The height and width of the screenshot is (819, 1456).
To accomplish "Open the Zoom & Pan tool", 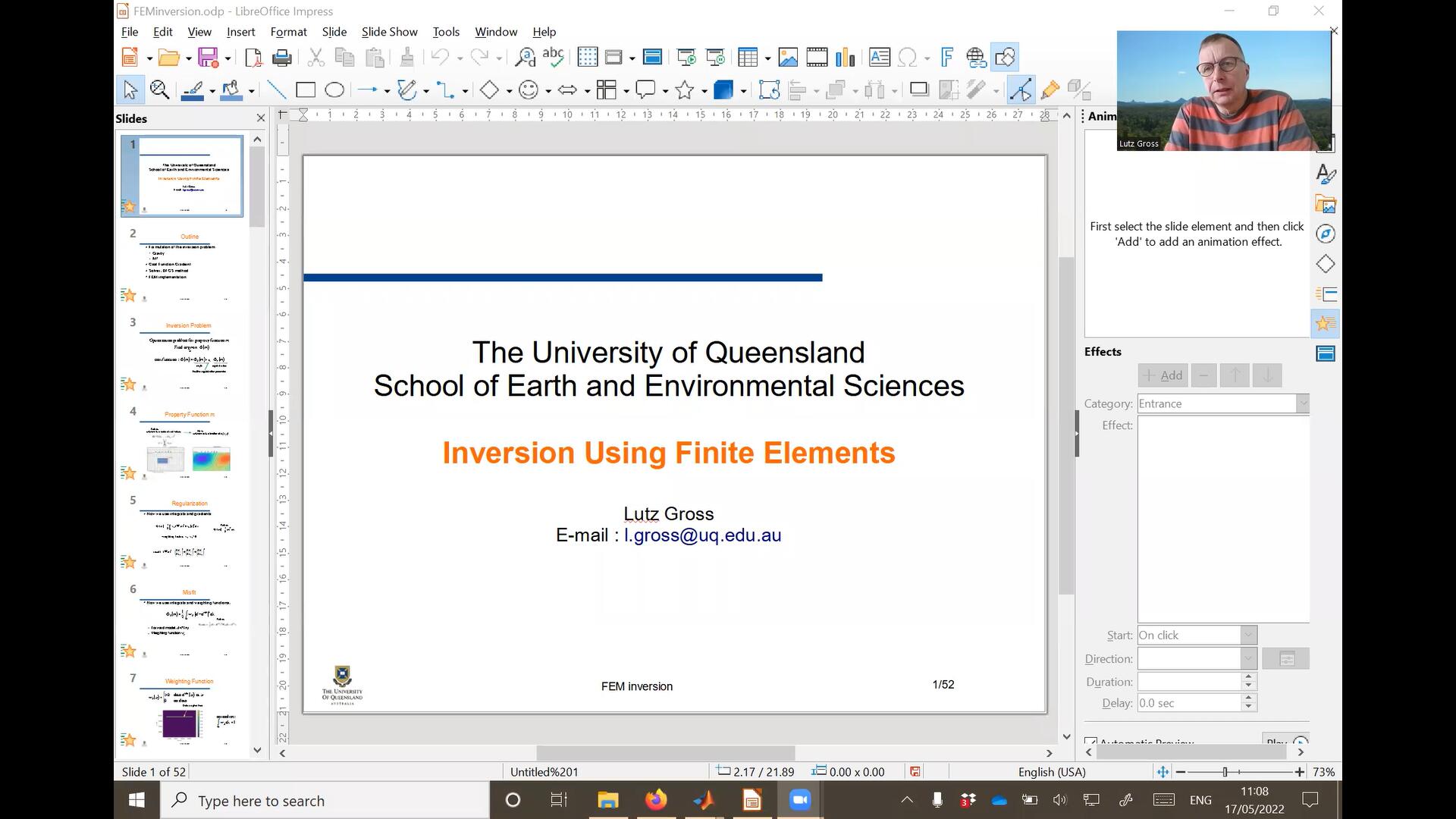I will [159, 90].
